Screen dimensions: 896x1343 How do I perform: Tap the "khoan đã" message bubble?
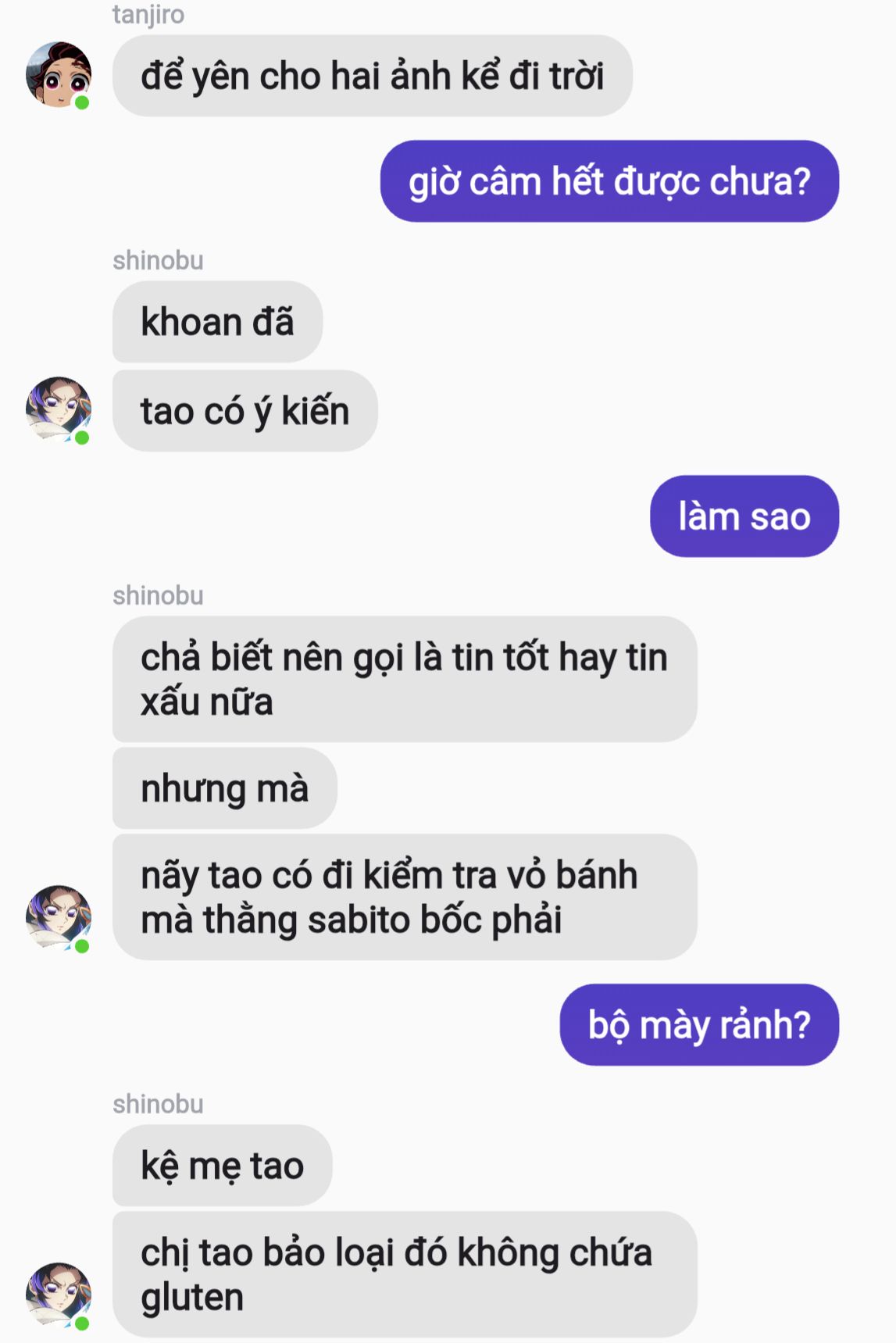tap(217, 322)
